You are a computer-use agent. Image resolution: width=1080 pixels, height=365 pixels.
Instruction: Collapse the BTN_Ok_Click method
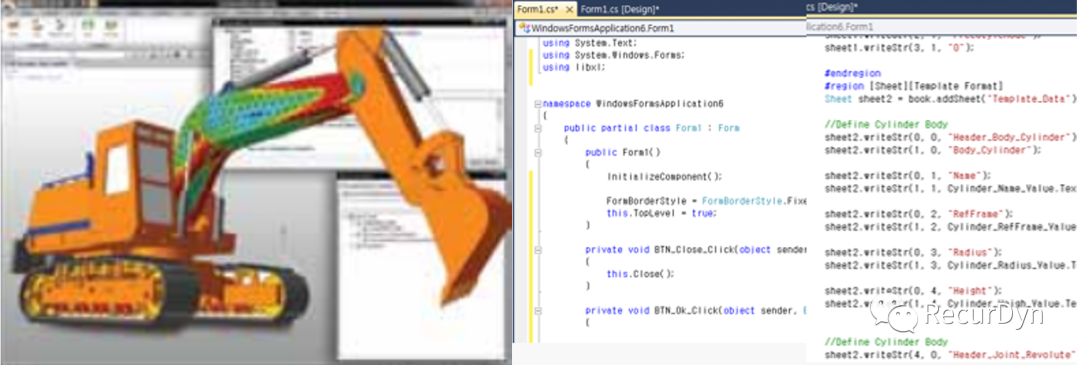tap(537, 311)
